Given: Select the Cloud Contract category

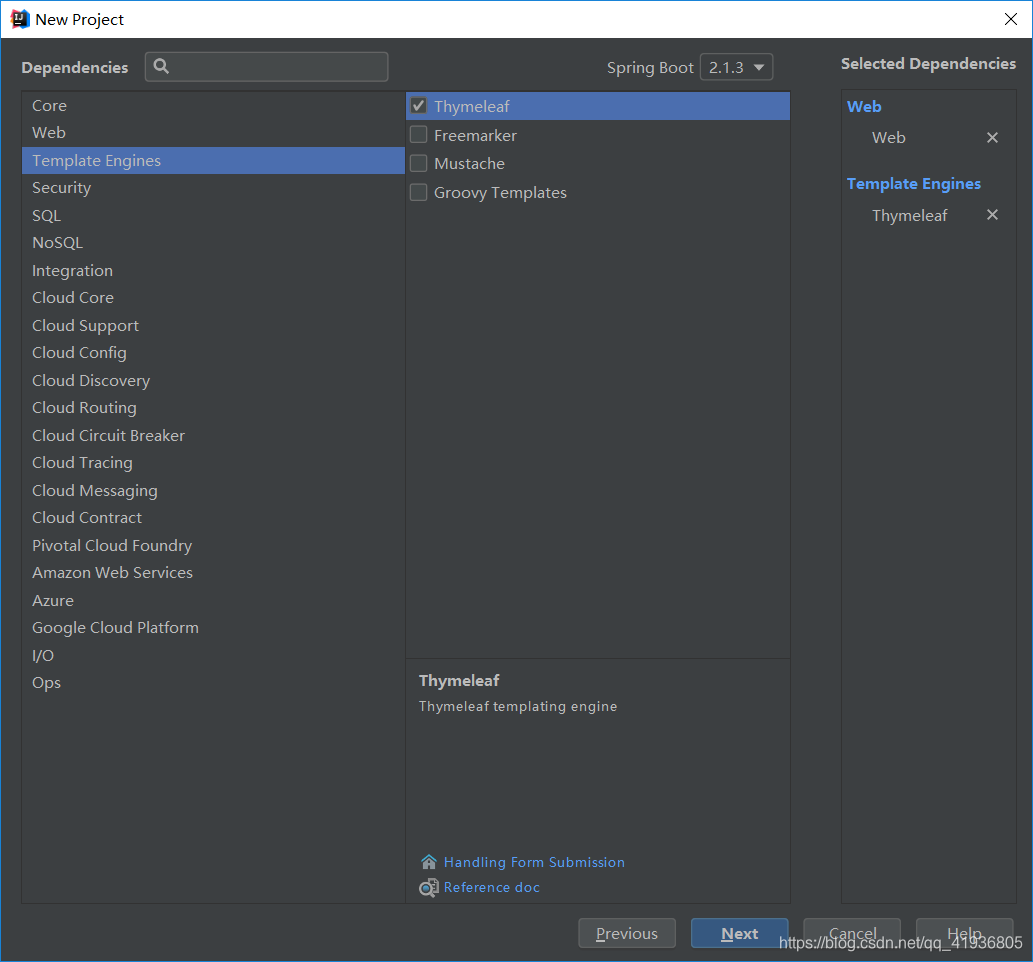Looking at the screenshot, I should click(x=213, y=518).
